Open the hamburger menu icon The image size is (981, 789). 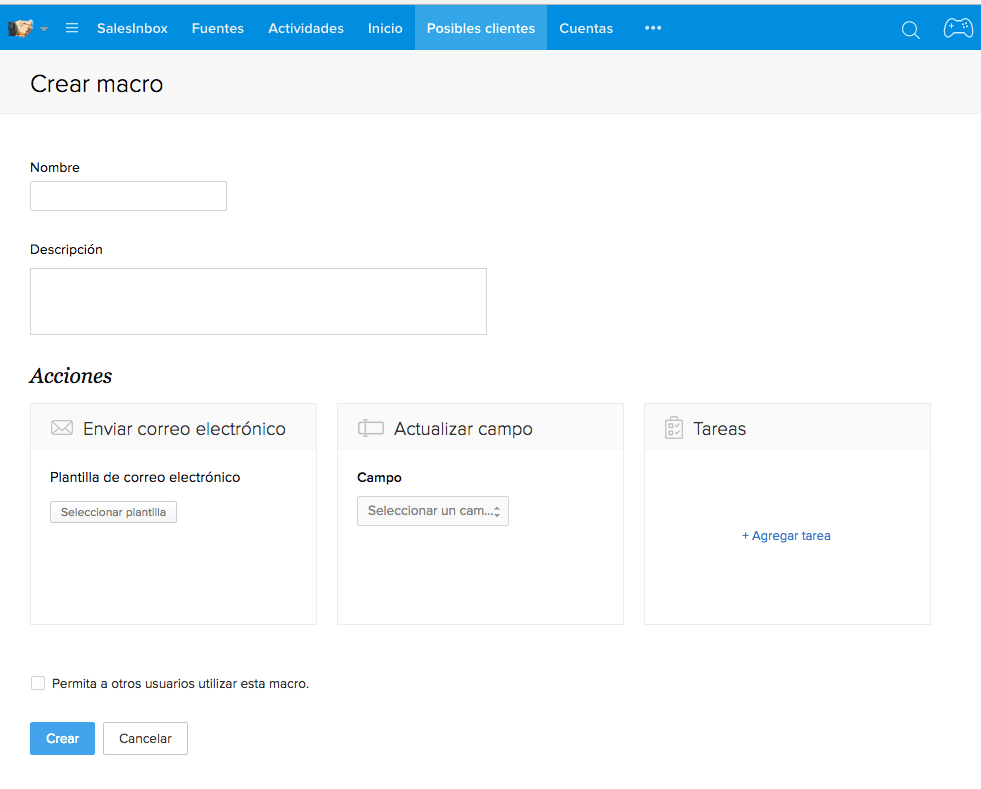point(72,28)
